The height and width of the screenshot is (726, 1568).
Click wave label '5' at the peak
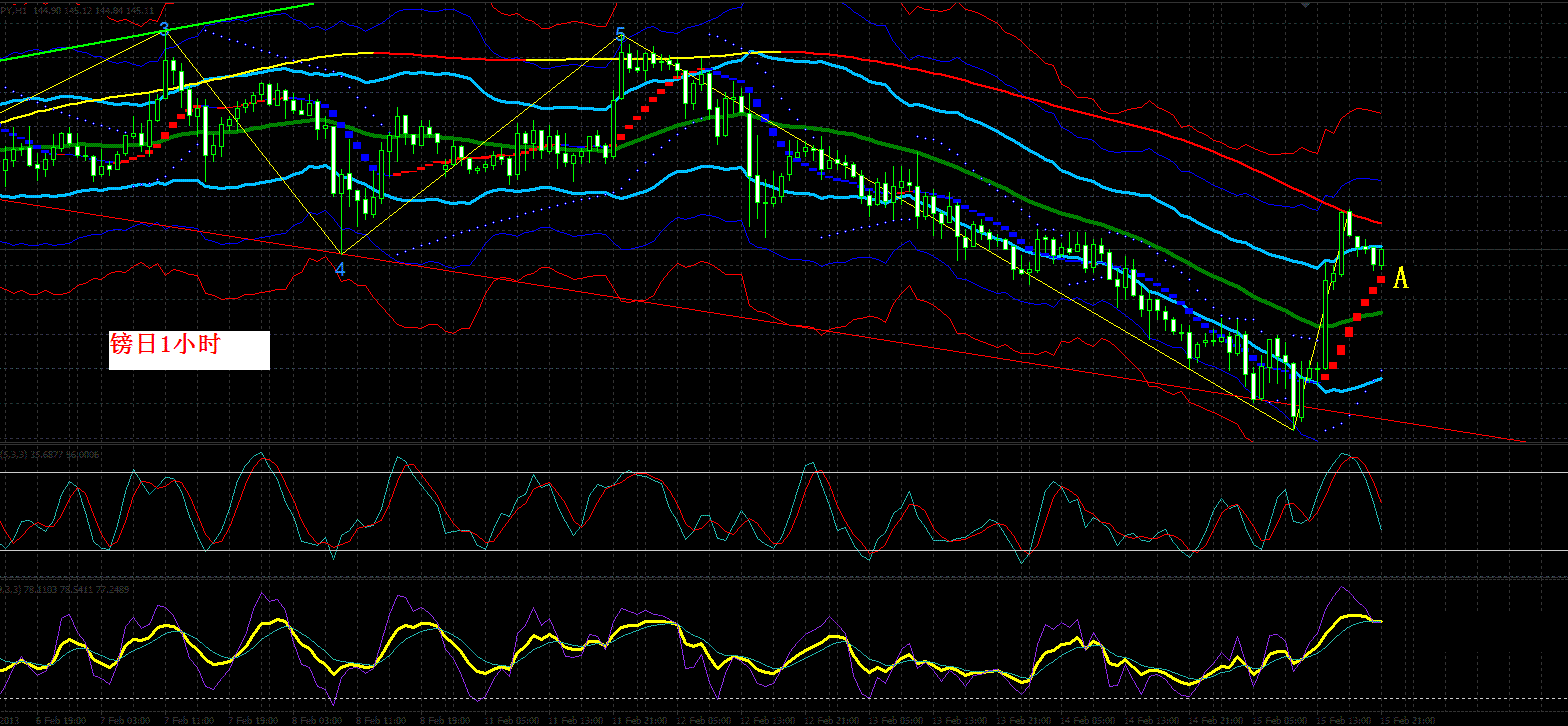tap(620, 36)
